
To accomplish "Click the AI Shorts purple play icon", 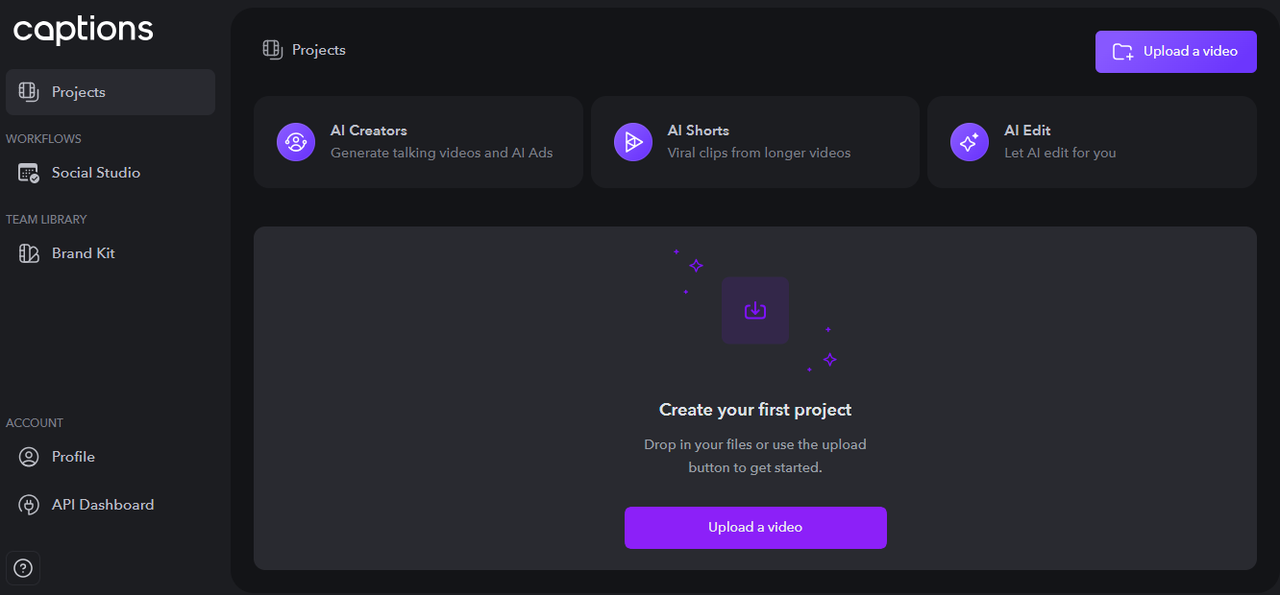I will (x=633, y=142).
